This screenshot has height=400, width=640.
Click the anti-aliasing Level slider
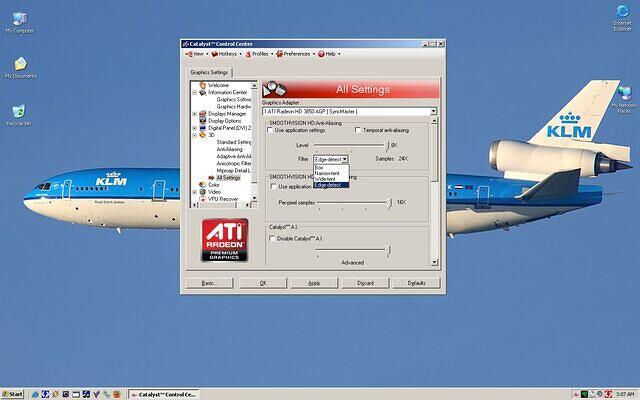pos(351,145)
